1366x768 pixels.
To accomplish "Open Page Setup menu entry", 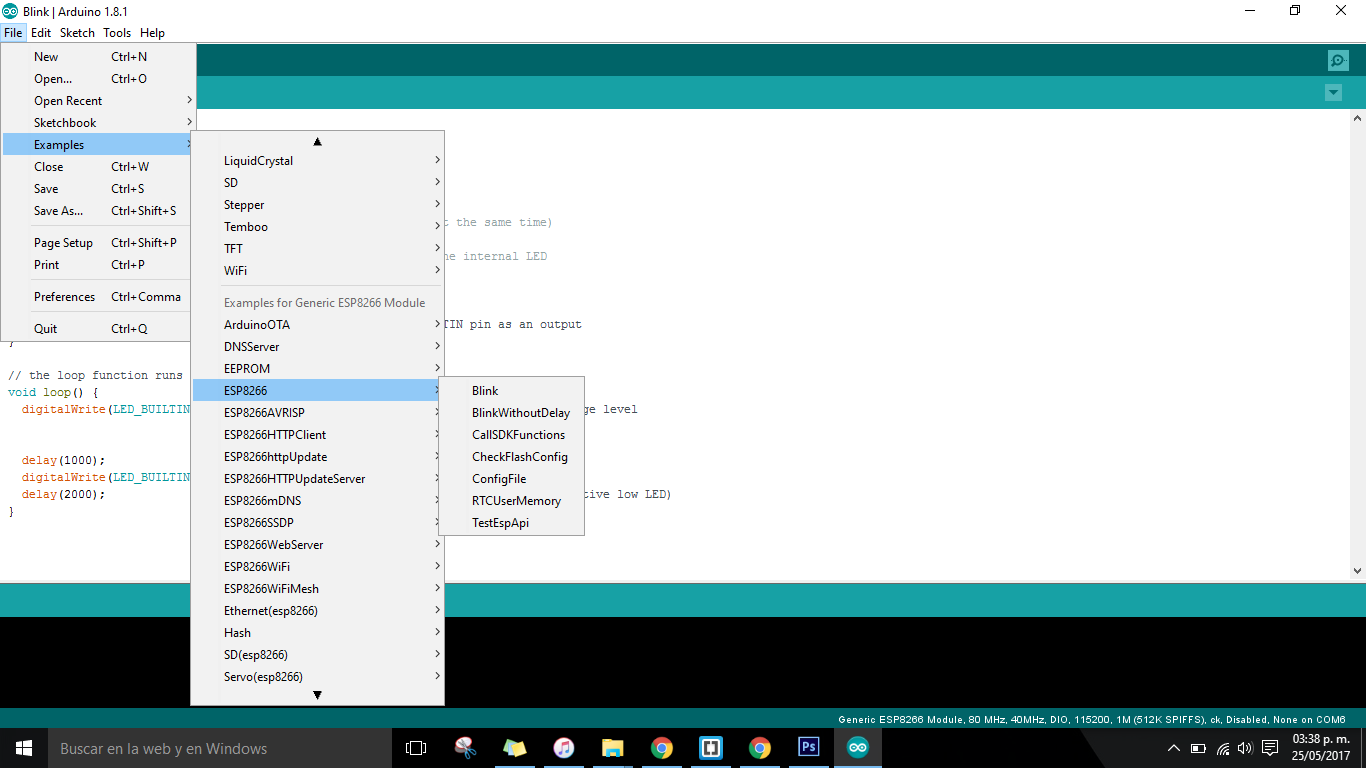I will click(98, 243).
